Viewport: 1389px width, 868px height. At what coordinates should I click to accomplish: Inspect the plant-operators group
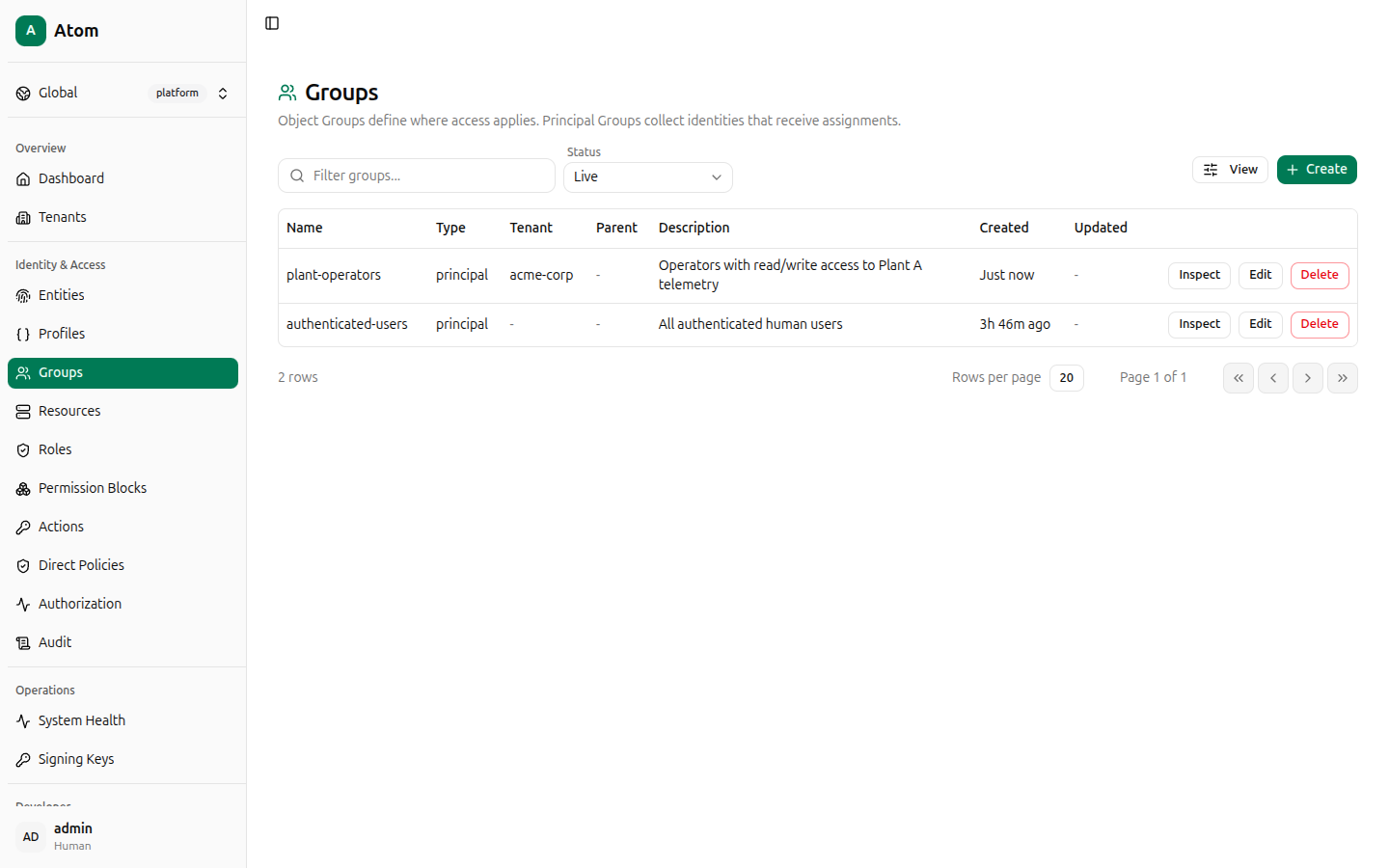[1199, 276]
